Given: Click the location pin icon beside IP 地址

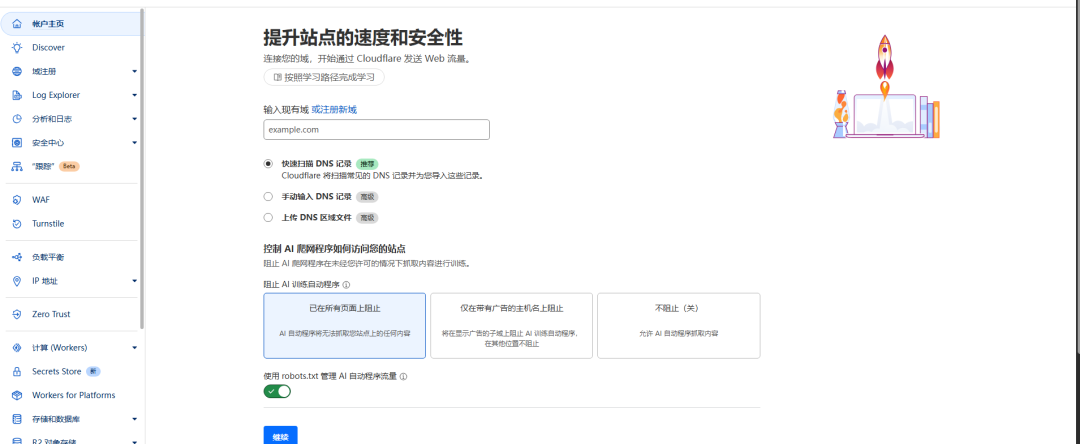Looking at the screenshot, I should point(17,281).
